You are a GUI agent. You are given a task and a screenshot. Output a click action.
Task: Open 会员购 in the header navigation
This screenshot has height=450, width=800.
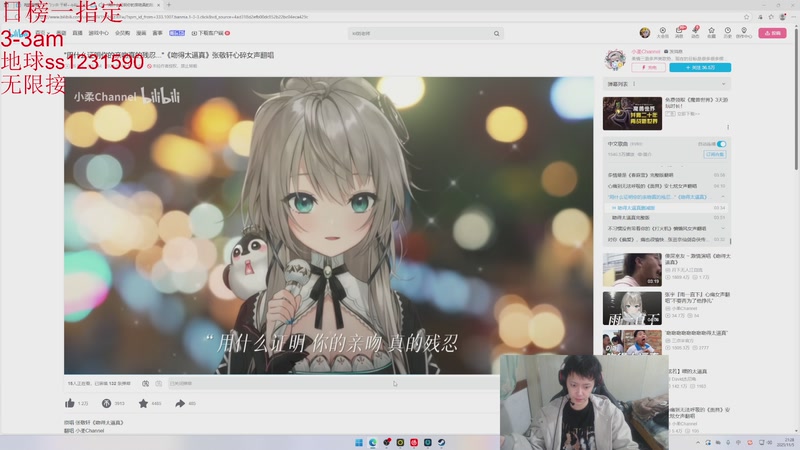122,33
